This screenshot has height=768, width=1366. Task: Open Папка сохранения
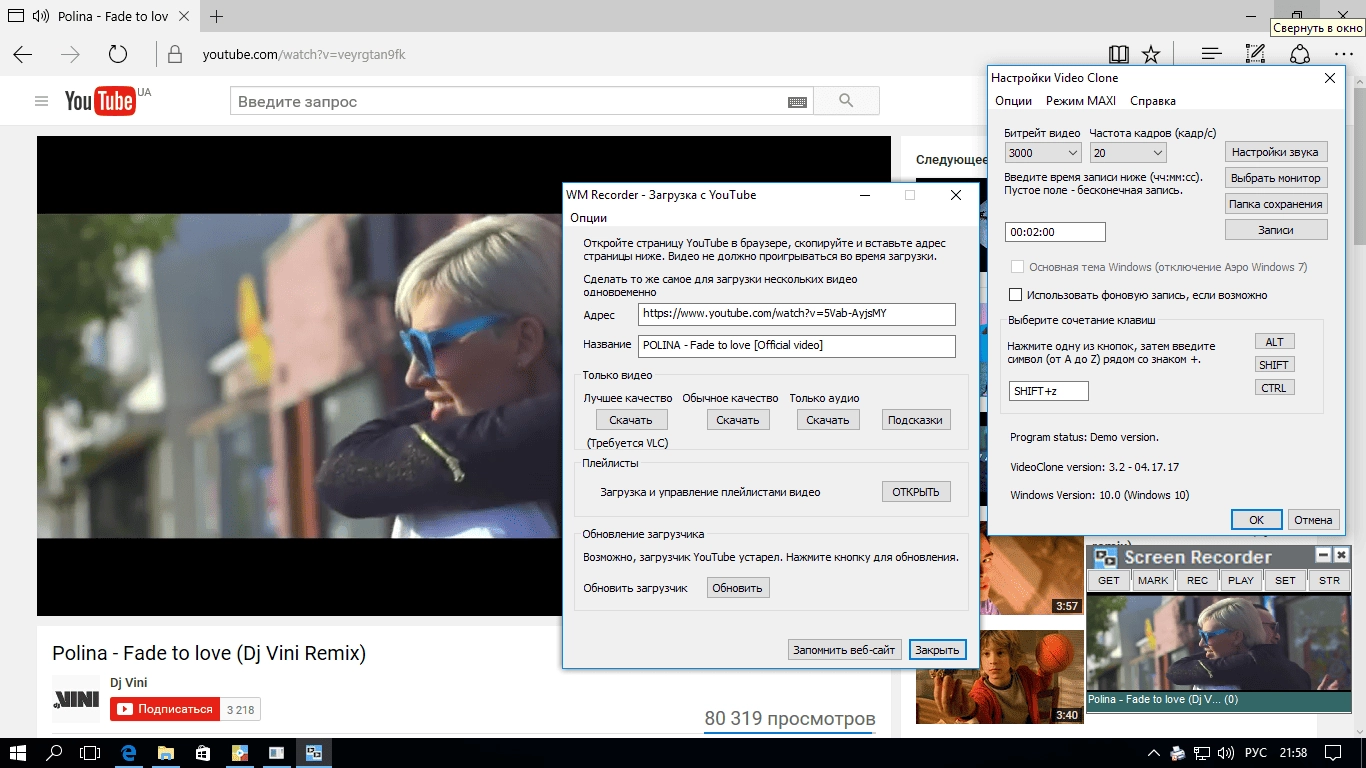1276,204
